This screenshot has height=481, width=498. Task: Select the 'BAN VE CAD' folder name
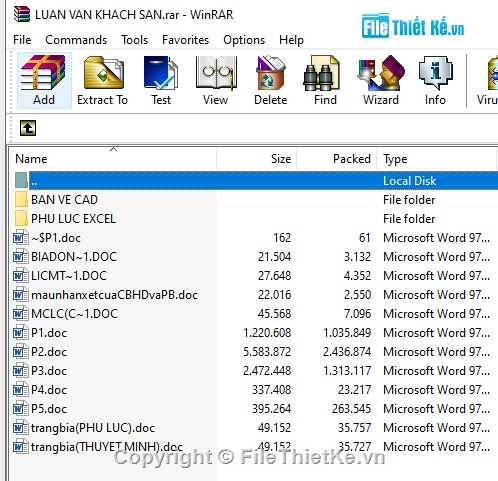pos(65,200)
